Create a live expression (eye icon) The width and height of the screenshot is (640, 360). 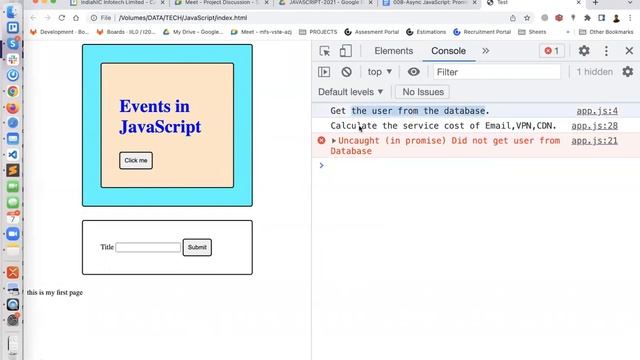[413, 72]
